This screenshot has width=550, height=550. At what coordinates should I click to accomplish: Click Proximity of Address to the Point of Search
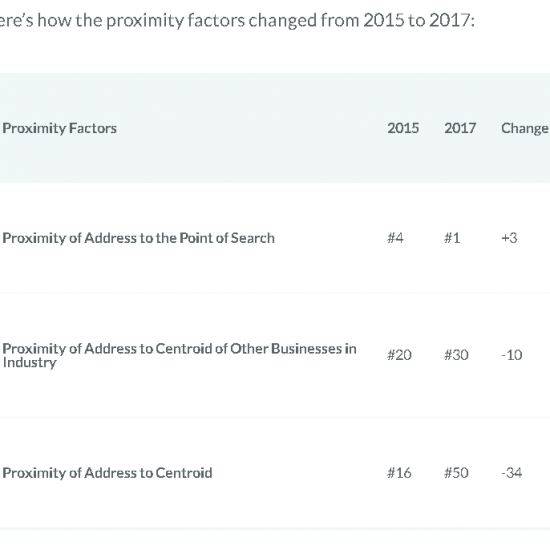139,238
